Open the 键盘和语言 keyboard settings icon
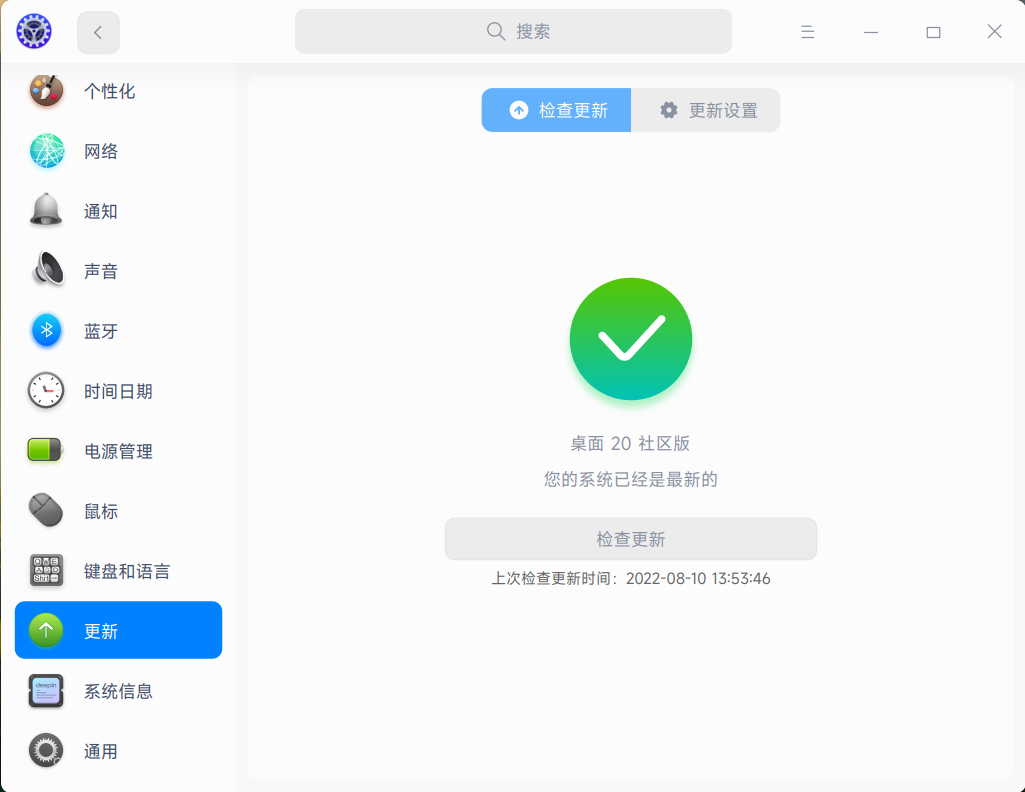Viewport: 1025px width, 792px height. point(46,571)
